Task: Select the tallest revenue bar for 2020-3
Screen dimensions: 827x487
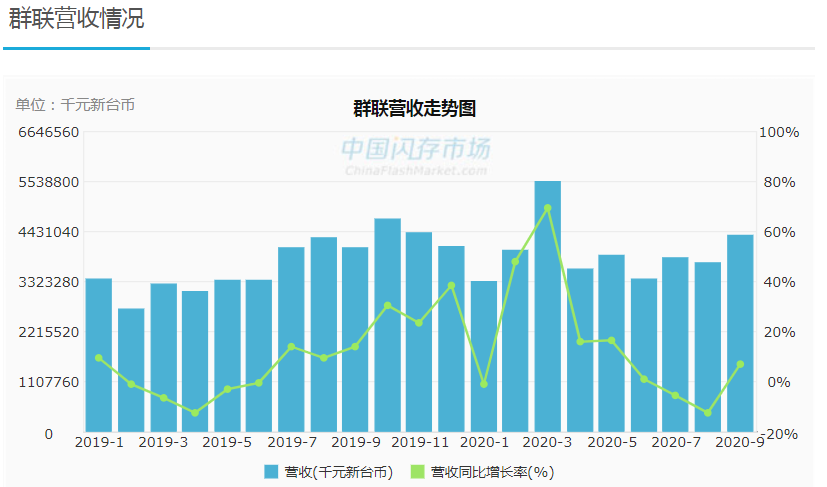Action: pyautogui.click(x=547, y=307)
